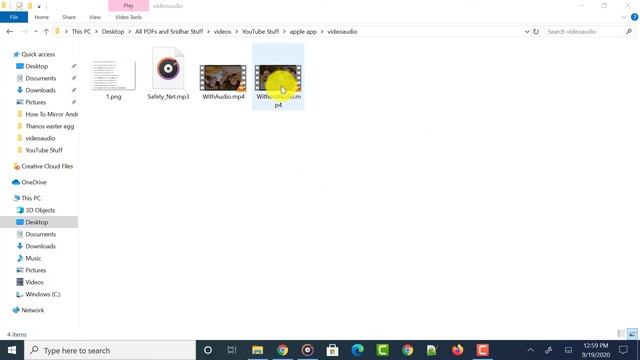The width and height of the screenshot is (640, 360).
Task: Open pinned Downloads under Quick access
Action: point(40,90)
